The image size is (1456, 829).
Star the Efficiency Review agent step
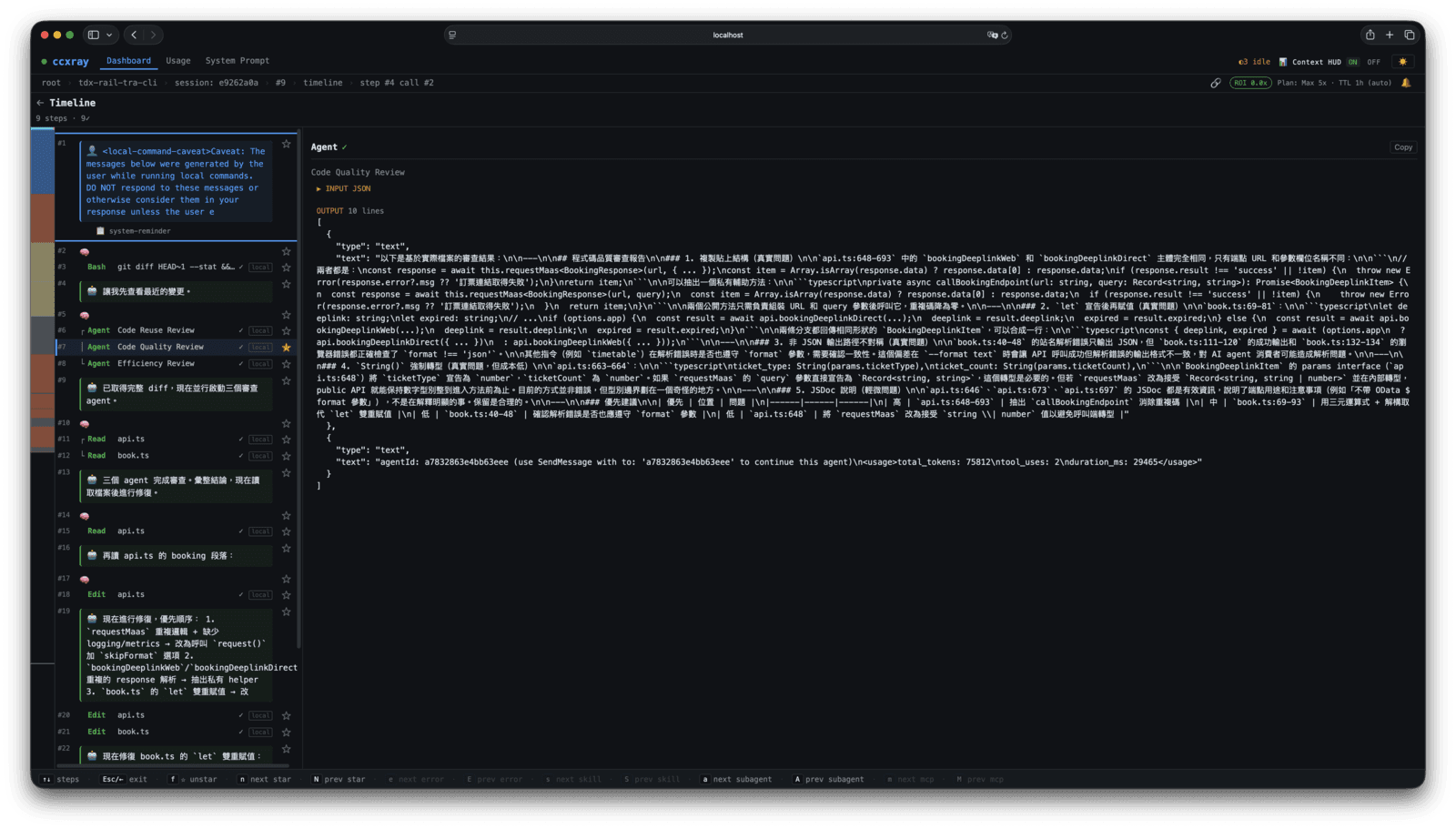(286, 363)
